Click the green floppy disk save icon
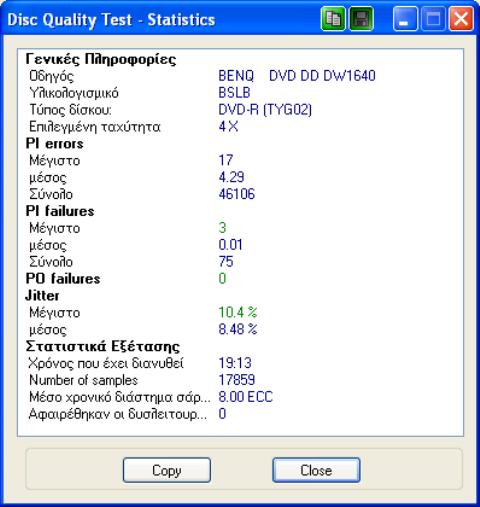 tap(361, 19)
